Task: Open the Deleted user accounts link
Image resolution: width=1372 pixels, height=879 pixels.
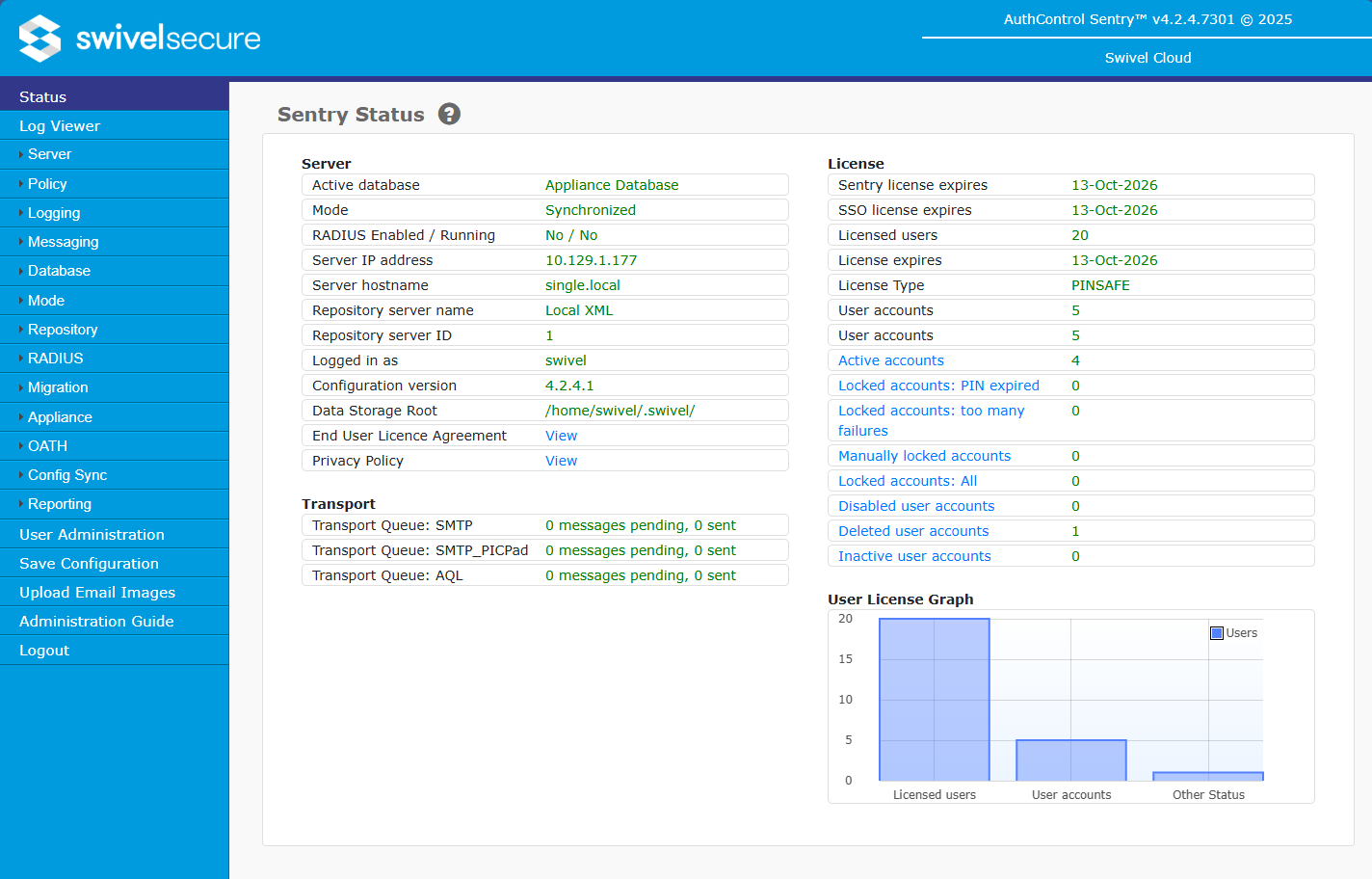Action: point(912,530)
